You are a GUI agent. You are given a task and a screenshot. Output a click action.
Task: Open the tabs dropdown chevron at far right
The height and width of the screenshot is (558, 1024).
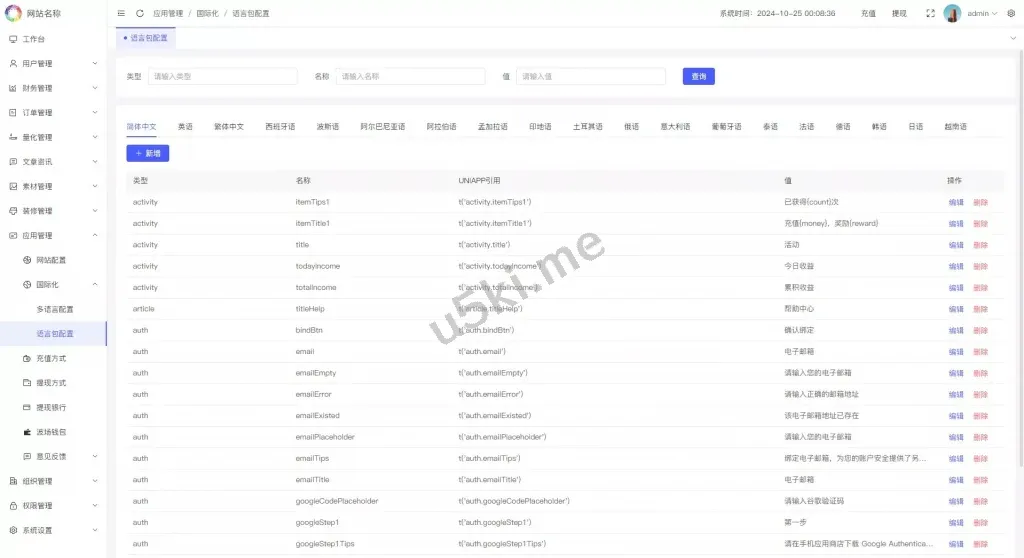[x=1014, y=38]
